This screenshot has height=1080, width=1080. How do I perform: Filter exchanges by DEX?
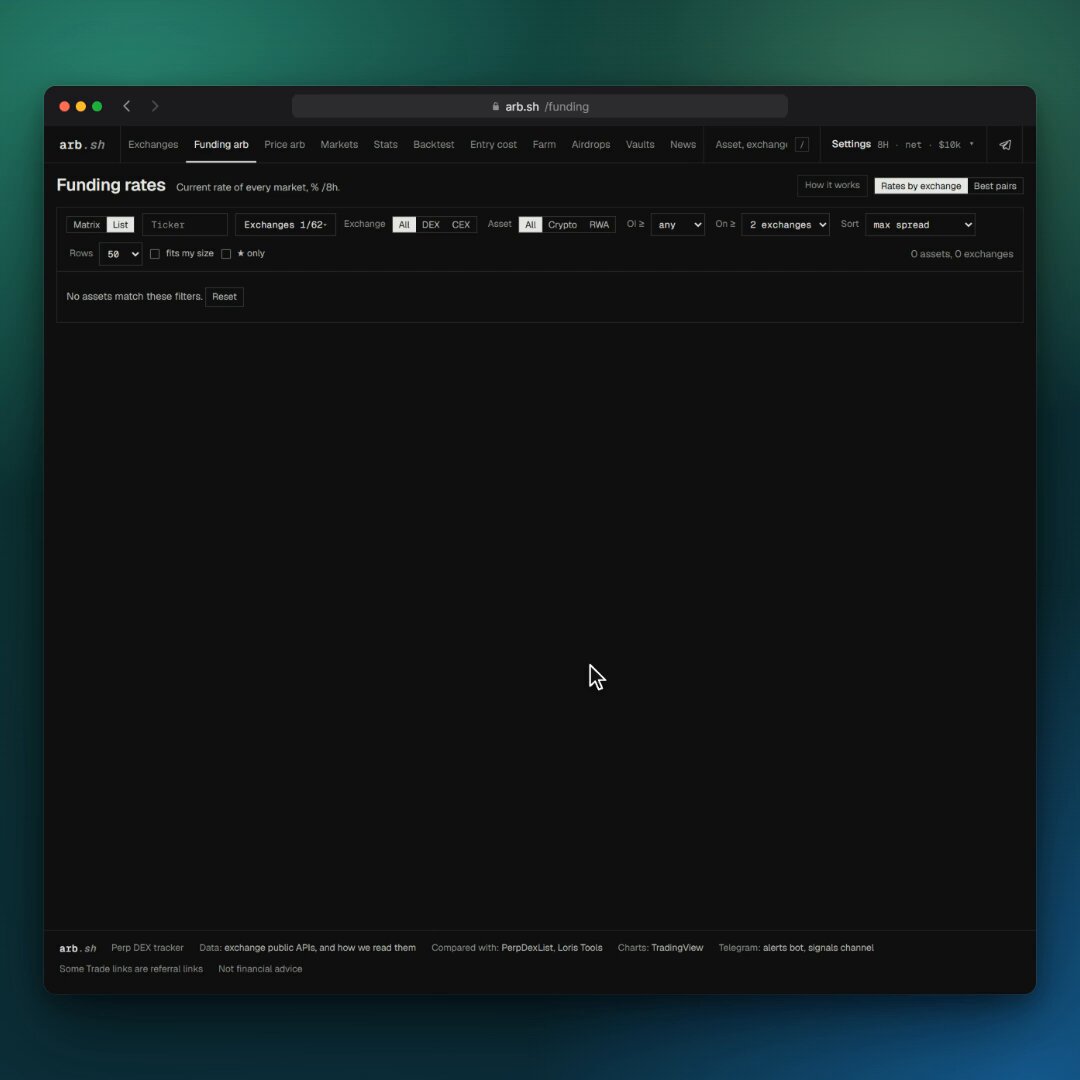coord(430,225)
